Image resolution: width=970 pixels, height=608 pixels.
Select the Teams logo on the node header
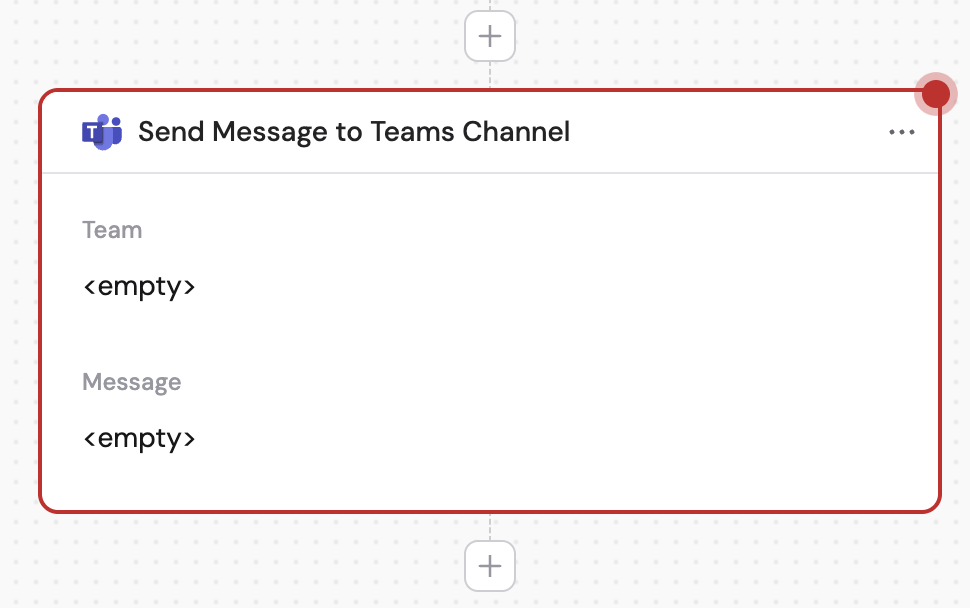pos(100,131)
